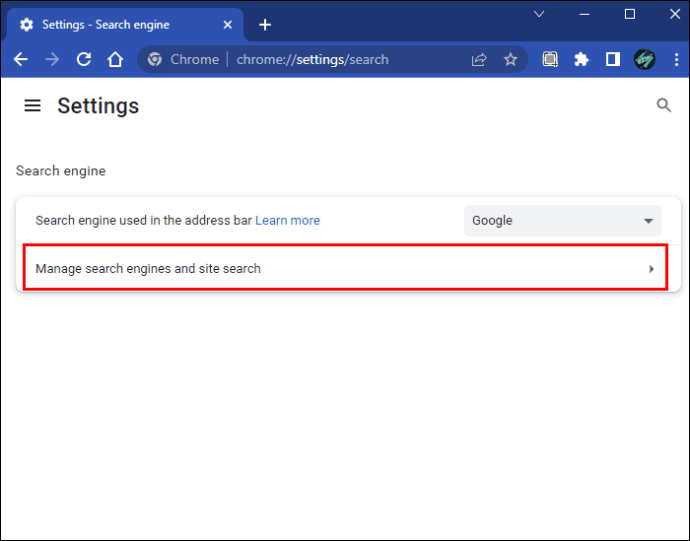Reload the current page
Screen dimensions: 690x541
(84, 59)
